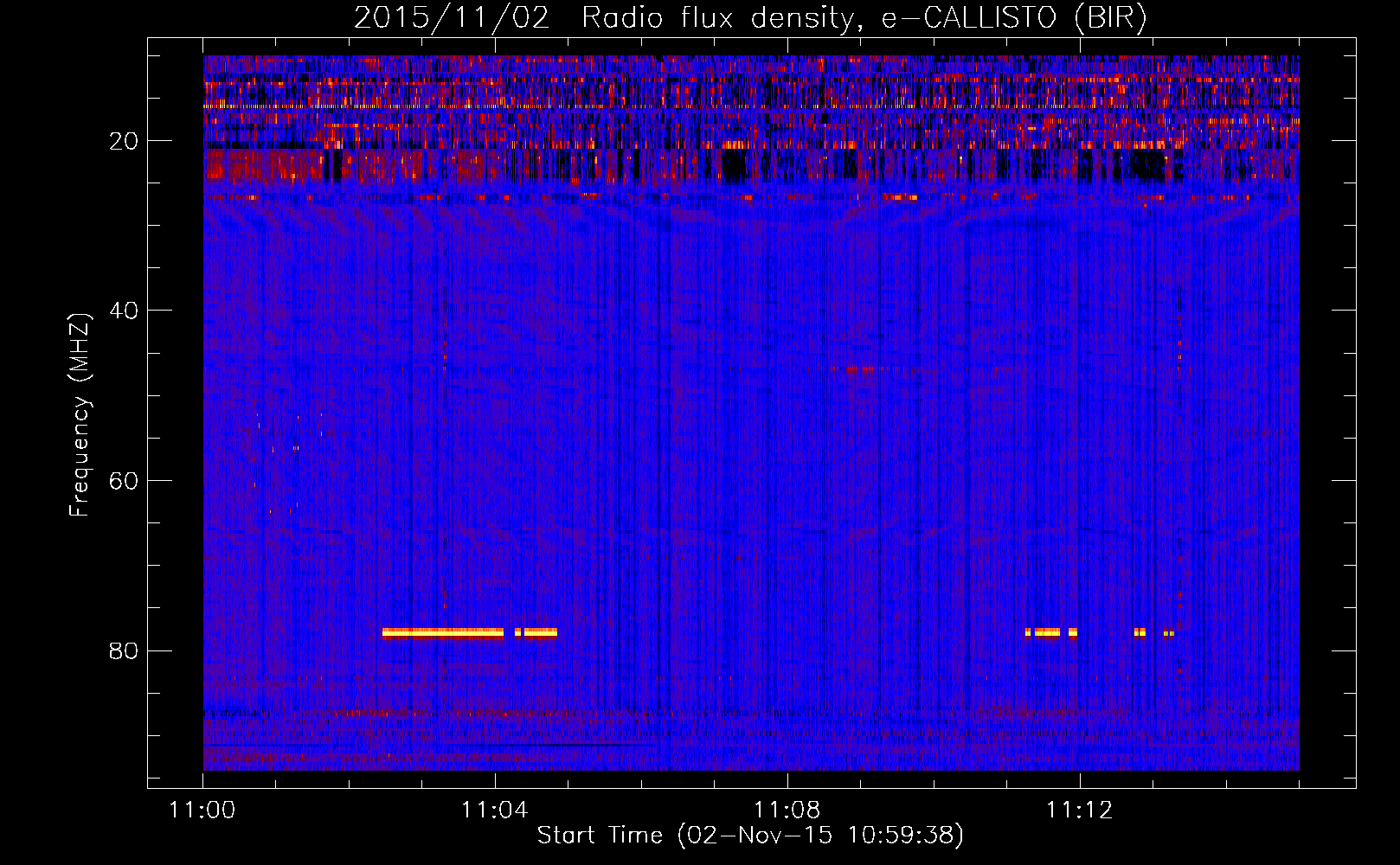
Task: Click the 'Start Time (02-Nov-15 10:59:38)' axis label
Action: point(750,836)
